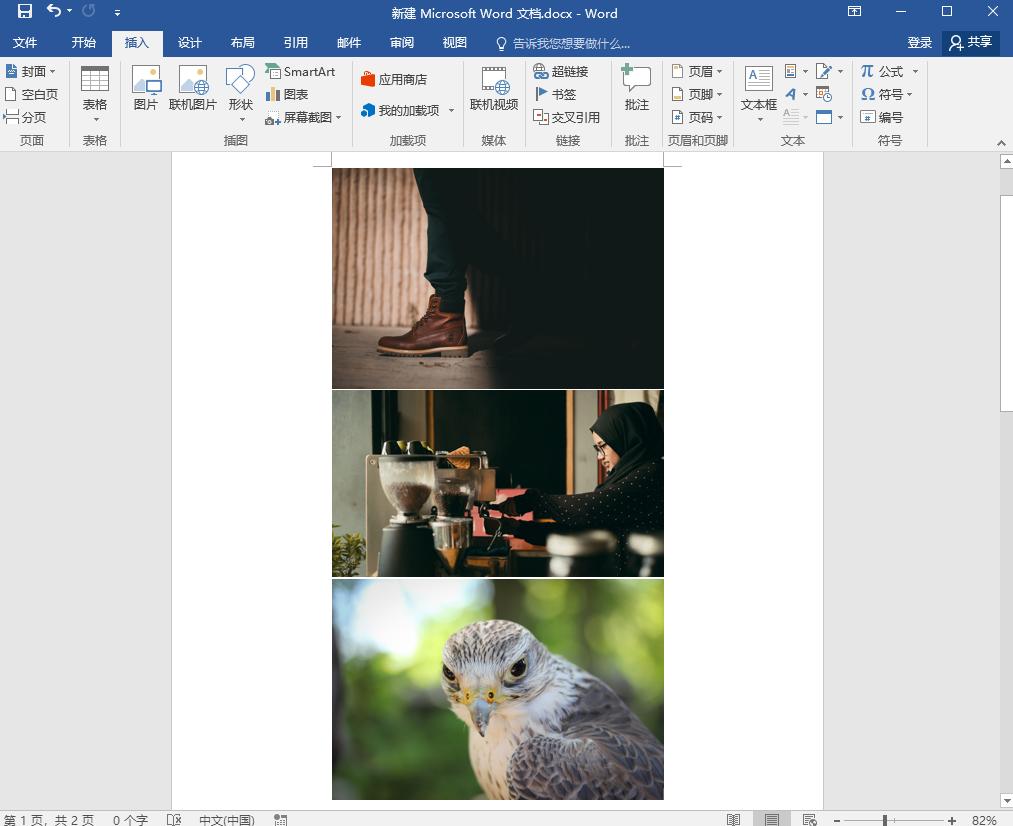Image resolution: width=1013 pixels, height=826 pixels.
Task: Enable print layout view in status bar
Action: (x=771, y=820)
